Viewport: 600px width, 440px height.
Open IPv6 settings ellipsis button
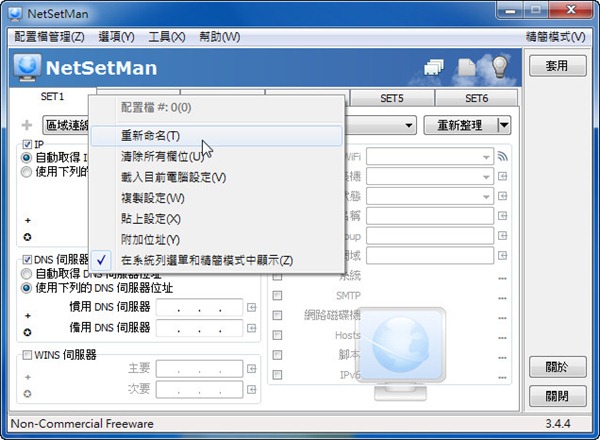coord(502,377)
